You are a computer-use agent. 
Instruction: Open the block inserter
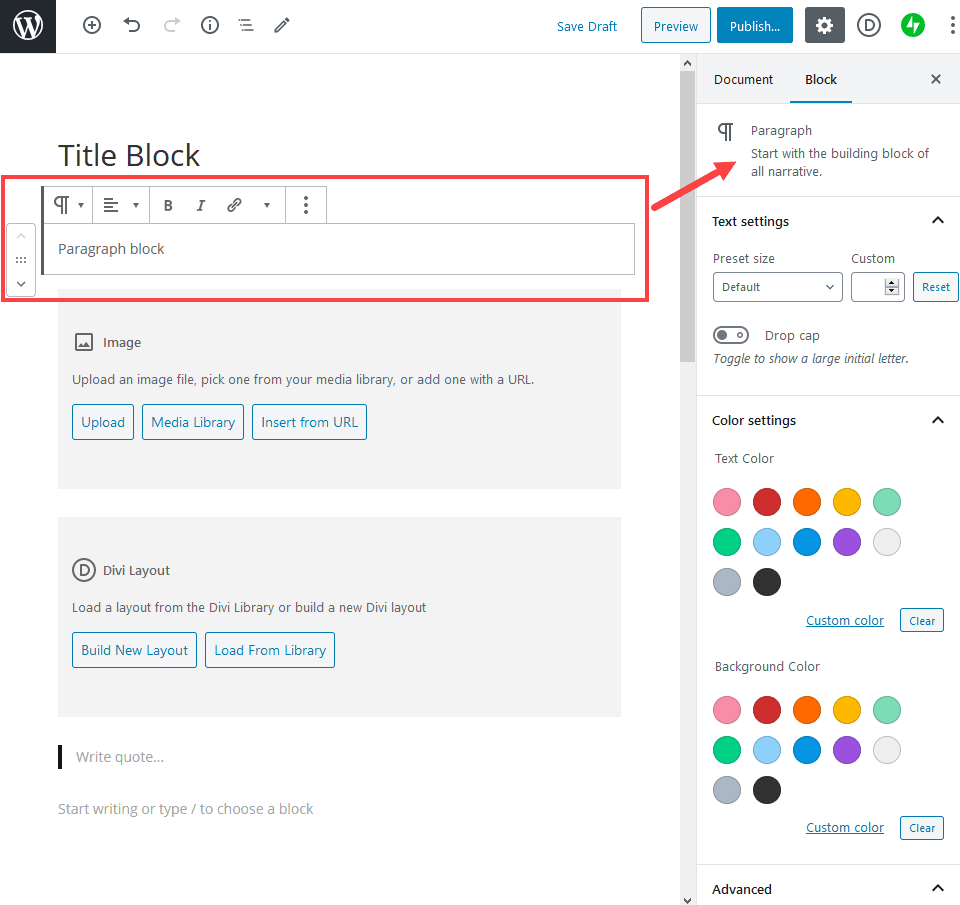tap(91, 25)
